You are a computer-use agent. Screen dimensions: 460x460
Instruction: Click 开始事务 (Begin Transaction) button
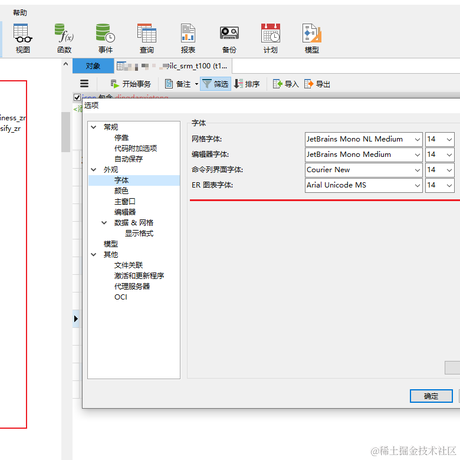tap(131, 84)
